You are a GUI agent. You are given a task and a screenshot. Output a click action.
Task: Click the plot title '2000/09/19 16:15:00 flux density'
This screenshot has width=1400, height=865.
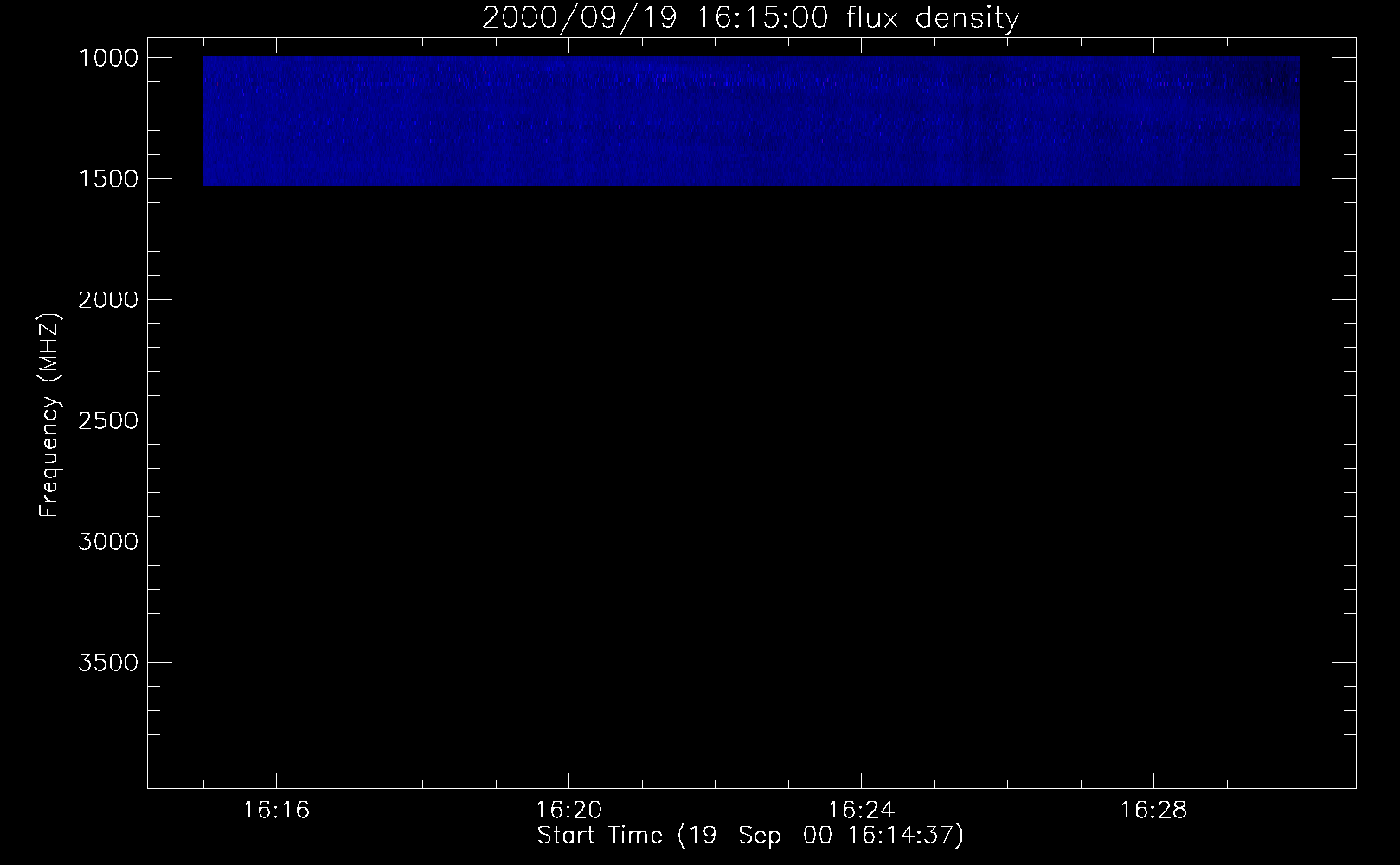click(x=750, y=18)
